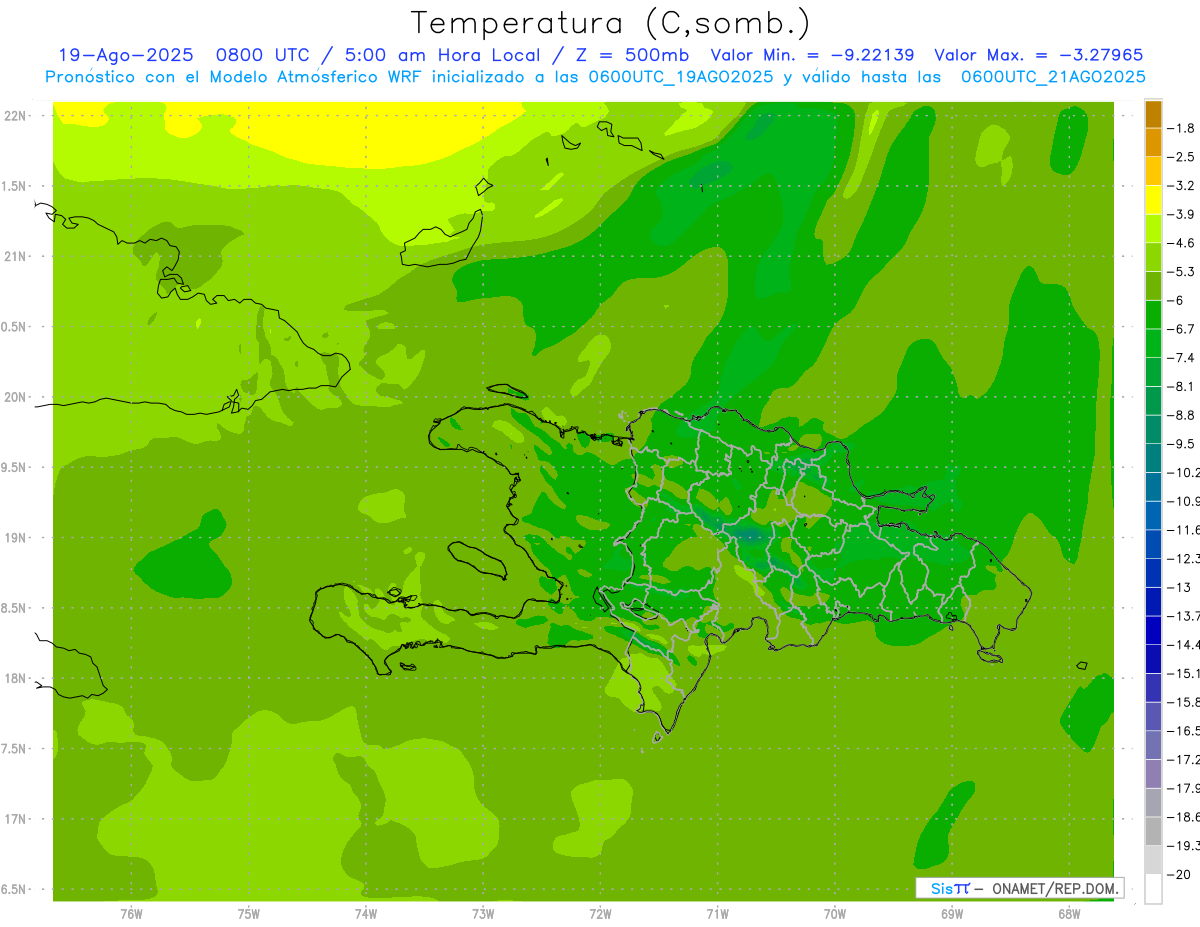Click the 'Valor Max. = -3.27965' value
Image resolution: width=1200 pixels, height=927 pixels.
pyautogui.click(x=1038, y=56)
